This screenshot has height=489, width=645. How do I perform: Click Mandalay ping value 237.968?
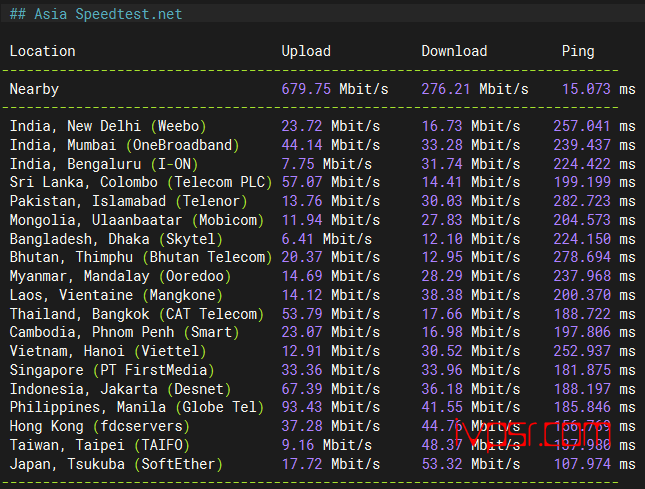tap(582, 276)
